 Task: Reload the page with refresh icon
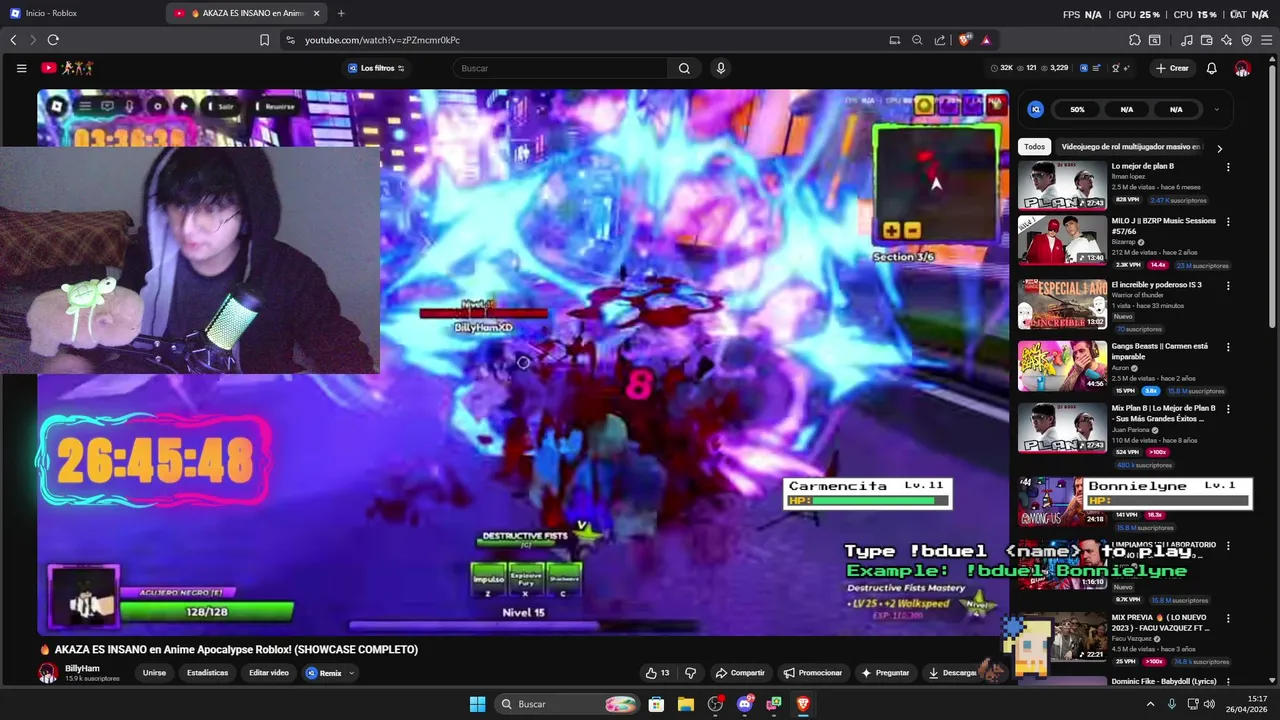click(53, 40)
